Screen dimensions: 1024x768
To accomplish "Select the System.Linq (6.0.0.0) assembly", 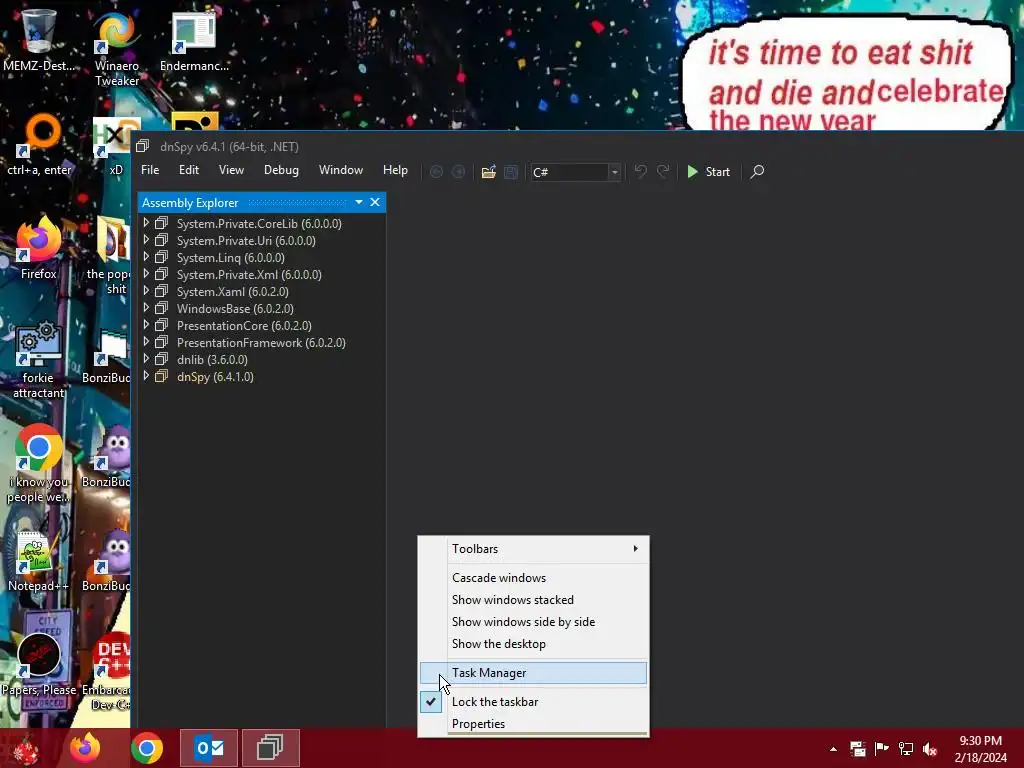I will tap(231, 257).
